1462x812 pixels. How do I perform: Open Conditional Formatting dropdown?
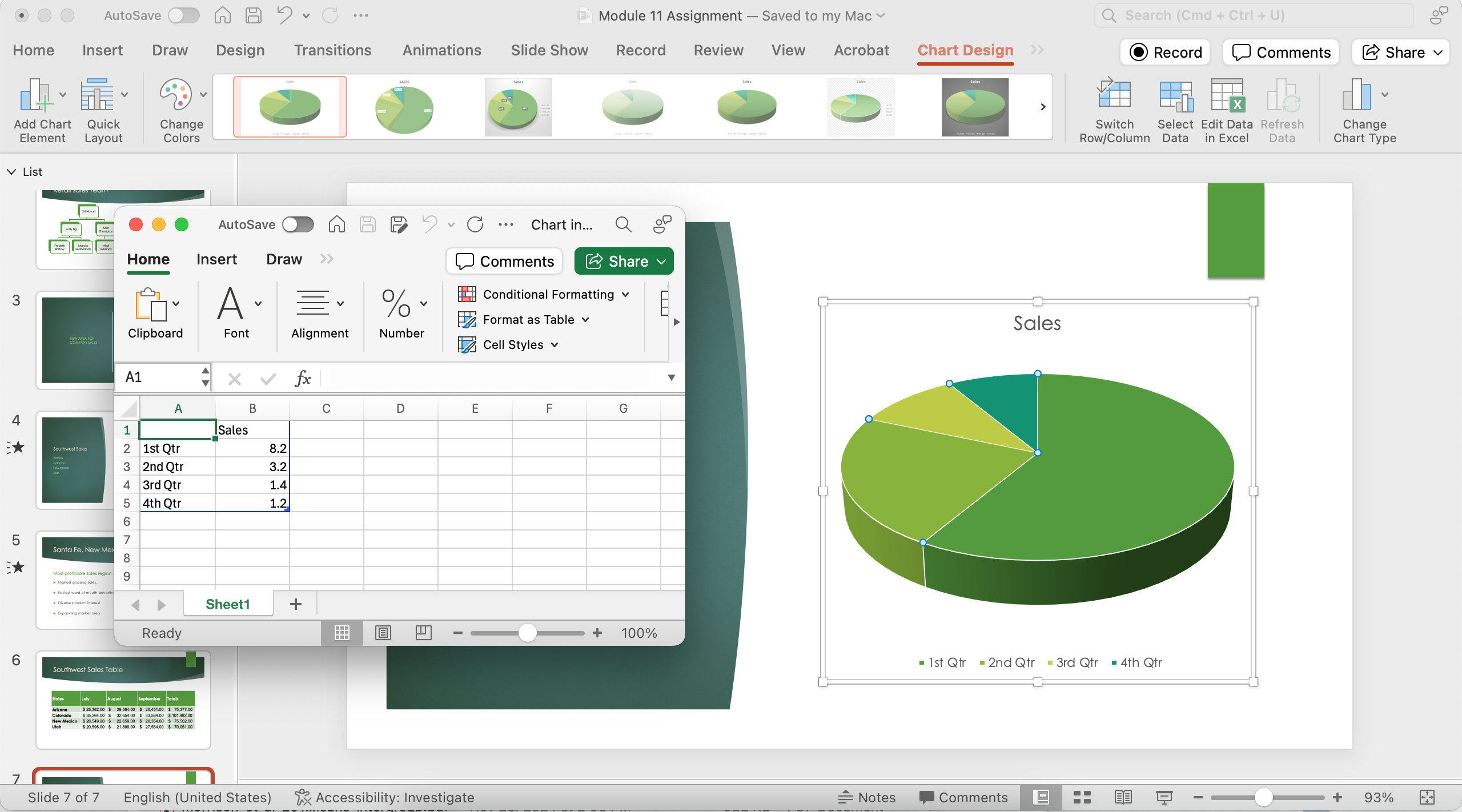pos(544,294)
